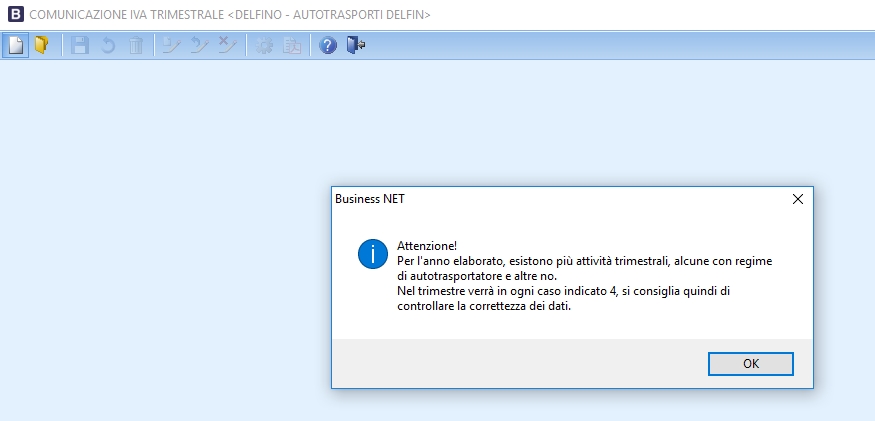875x421 pixels.
Task: Close the Business NET dialog with the X
Action: 797,199
